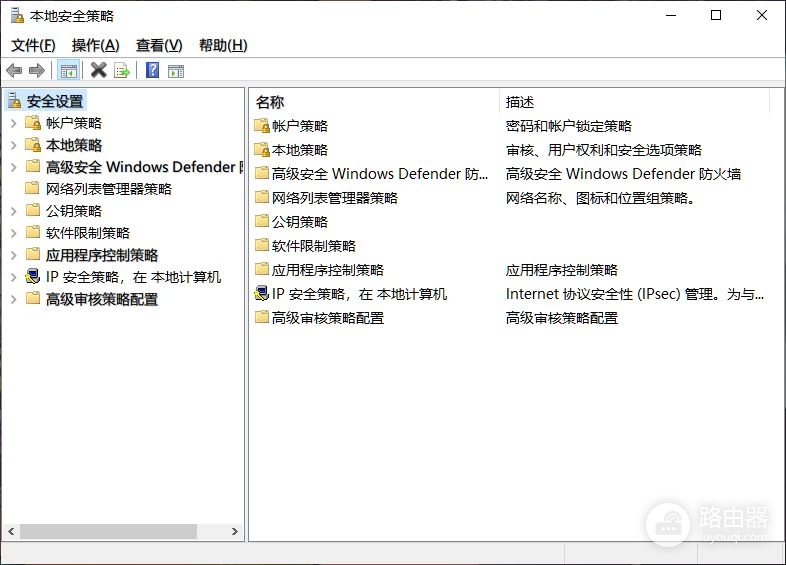Viewport: 786px width, 565px height.
Task: Expand the 本地策略 tree node
Action: pos(14,145)
